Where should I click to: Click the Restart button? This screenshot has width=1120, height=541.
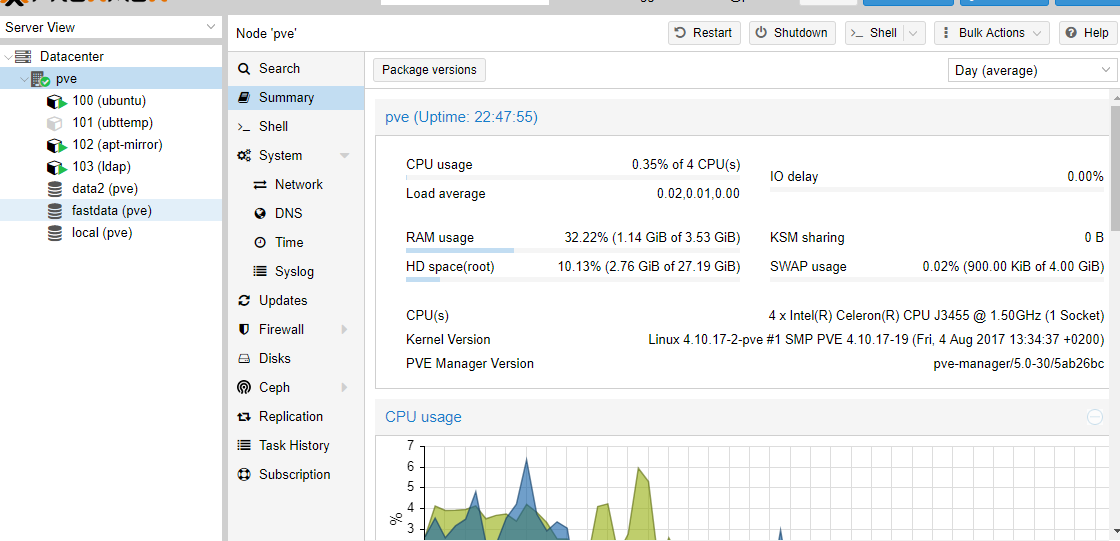tap(704, 33)
